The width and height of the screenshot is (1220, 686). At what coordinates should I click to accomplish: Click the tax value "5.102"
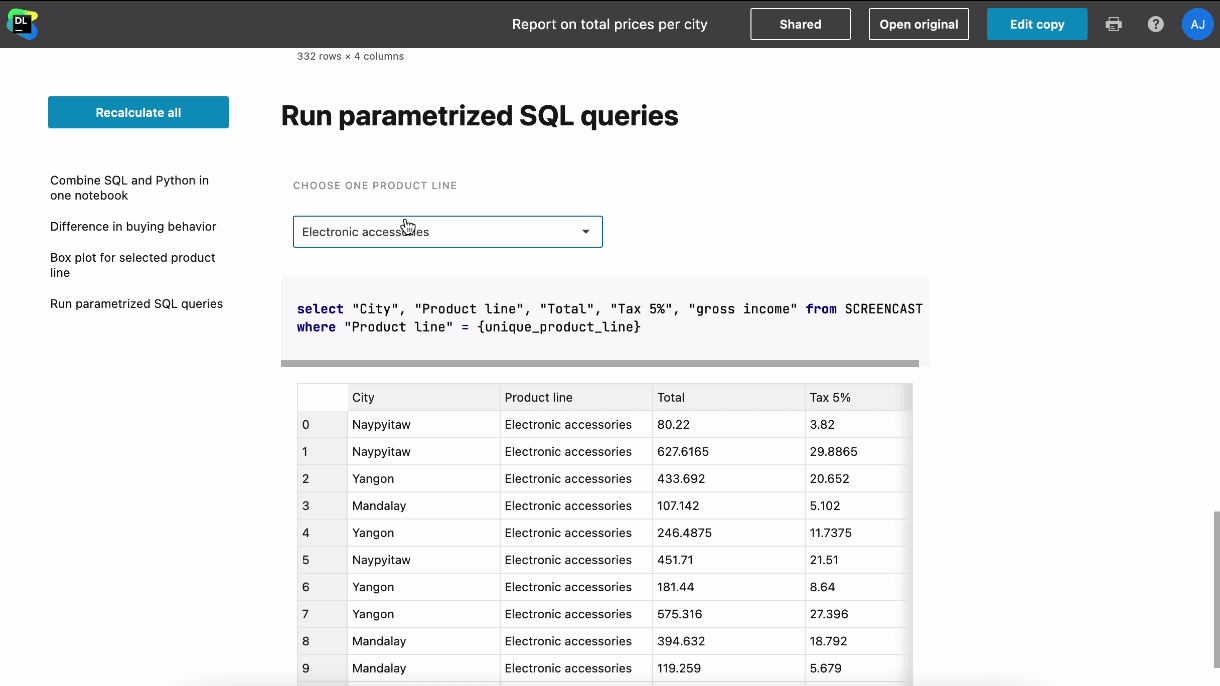[825, 506]
